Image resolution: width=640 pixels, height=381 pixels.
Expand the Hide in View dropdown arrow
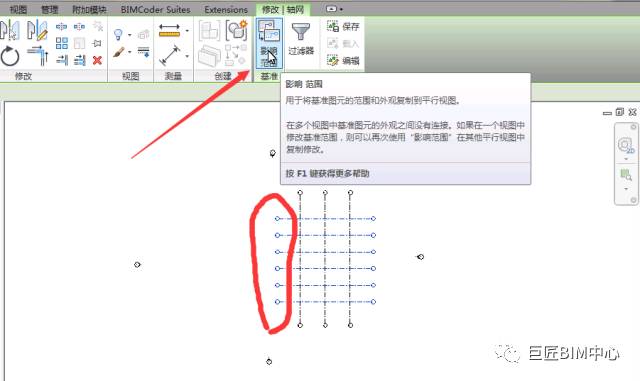pyautogui.click(x=129, y=35)
